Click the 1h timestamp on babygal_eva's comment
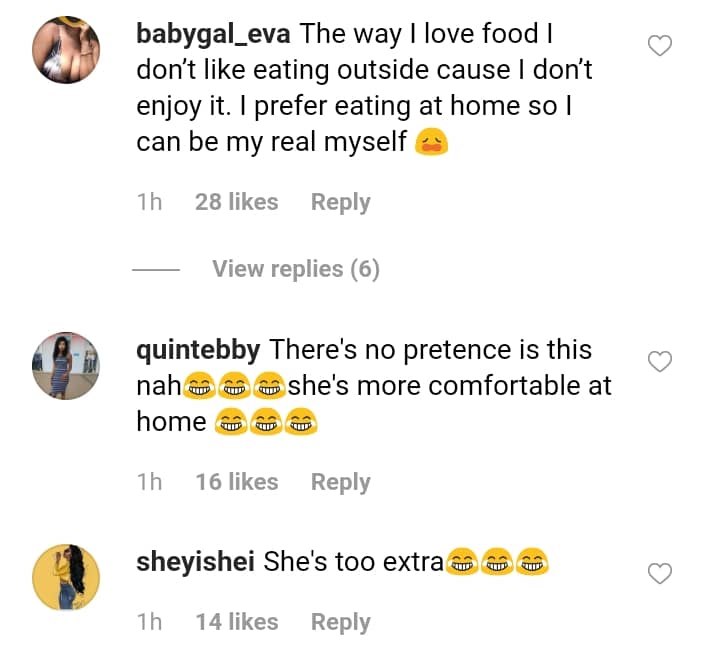Viewport: 720px width, 662px height. (149, 202)
